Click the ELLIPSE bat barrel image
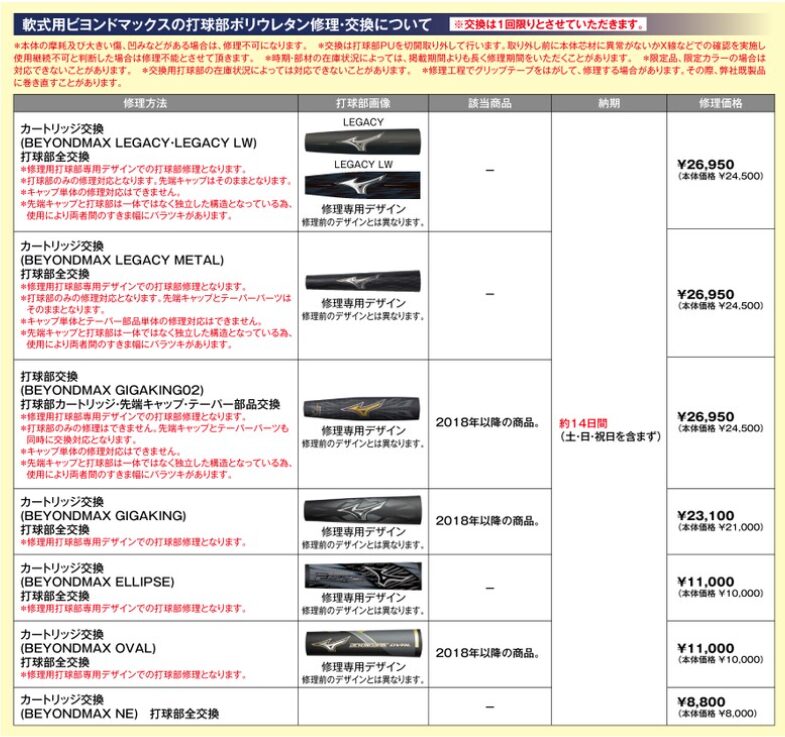Viewport: 785px width, 737px height. point(363,576)
